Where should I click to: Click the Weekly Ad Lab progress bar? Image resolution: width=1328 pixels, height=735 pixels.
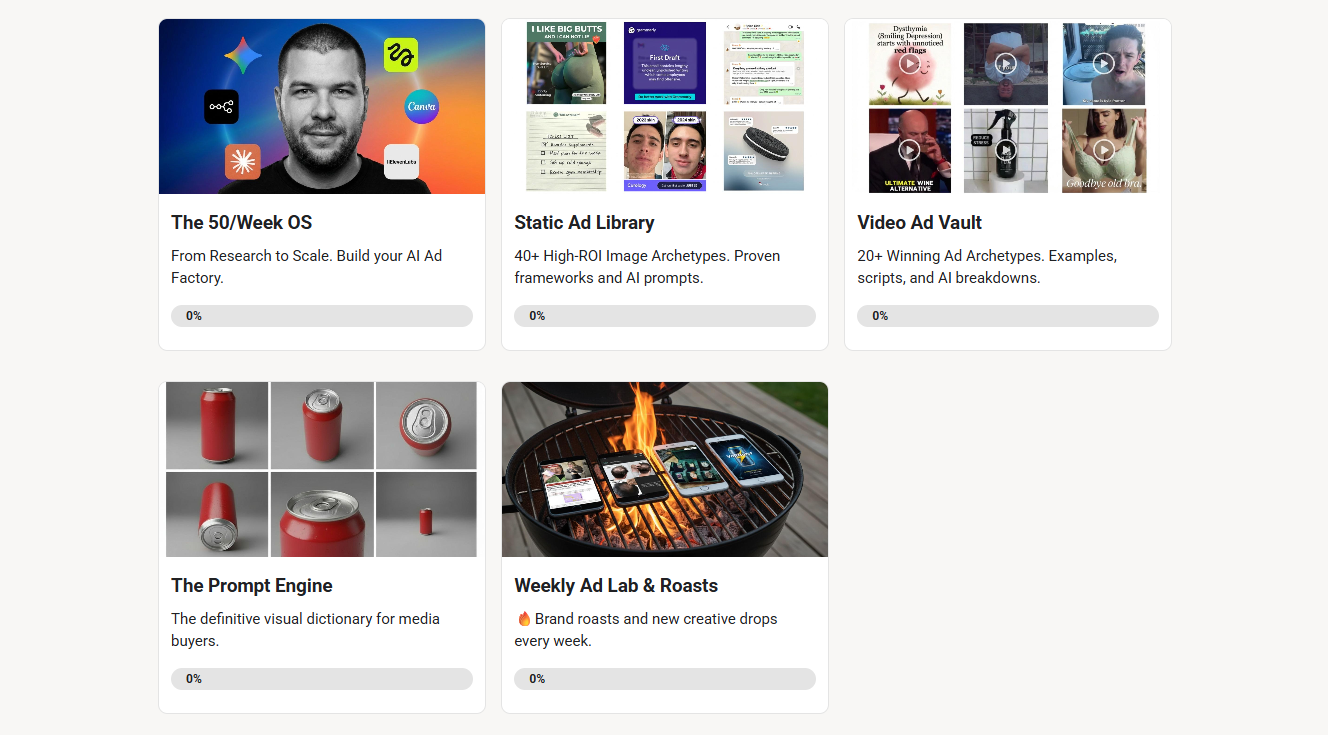pyautogui.click(x=665, y=679)
